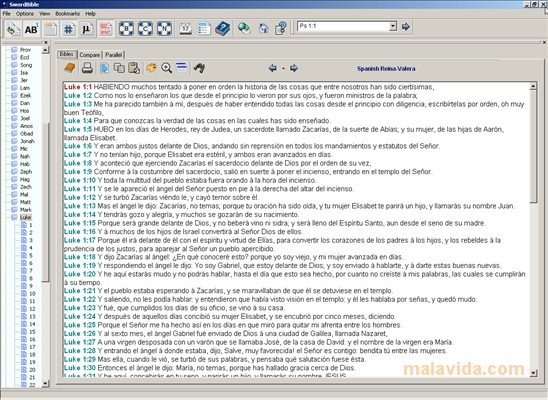The width and height of the screenshot is (548, 400).
Task: Open the history dropdown between navigation arrows
Action: 283,68
